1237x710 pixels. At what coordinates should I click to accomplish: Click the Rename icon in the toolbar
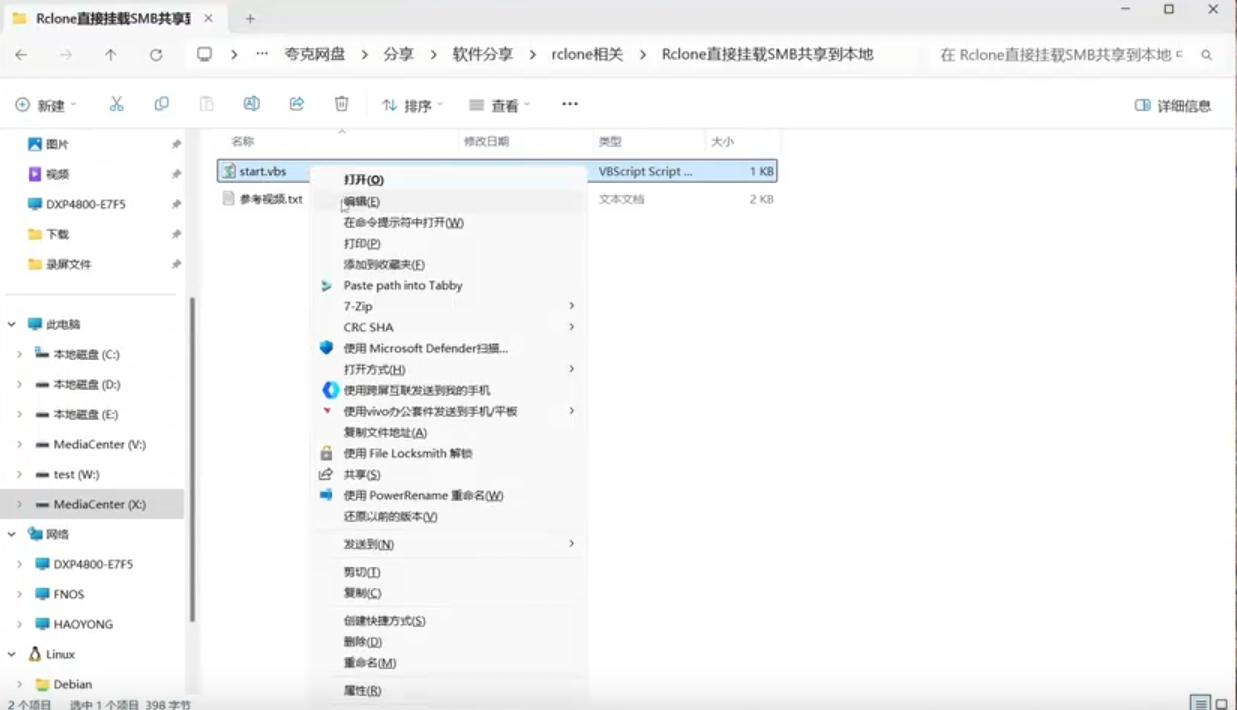[x=251, y=103]
